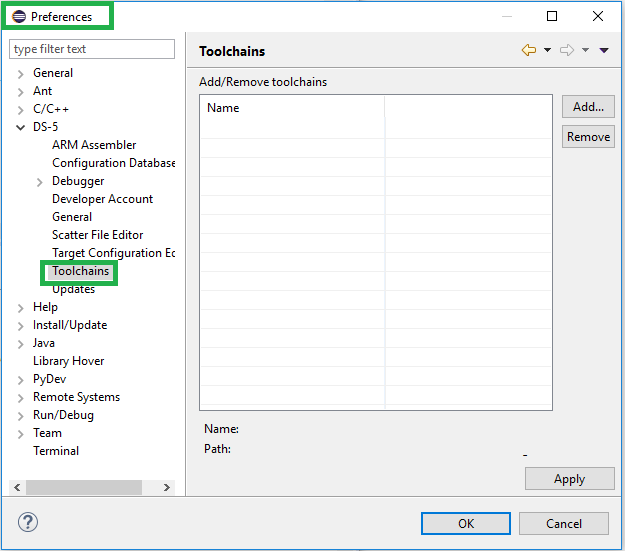Expand the Help tree category
625x551 pixels.
tap(21, 308)
